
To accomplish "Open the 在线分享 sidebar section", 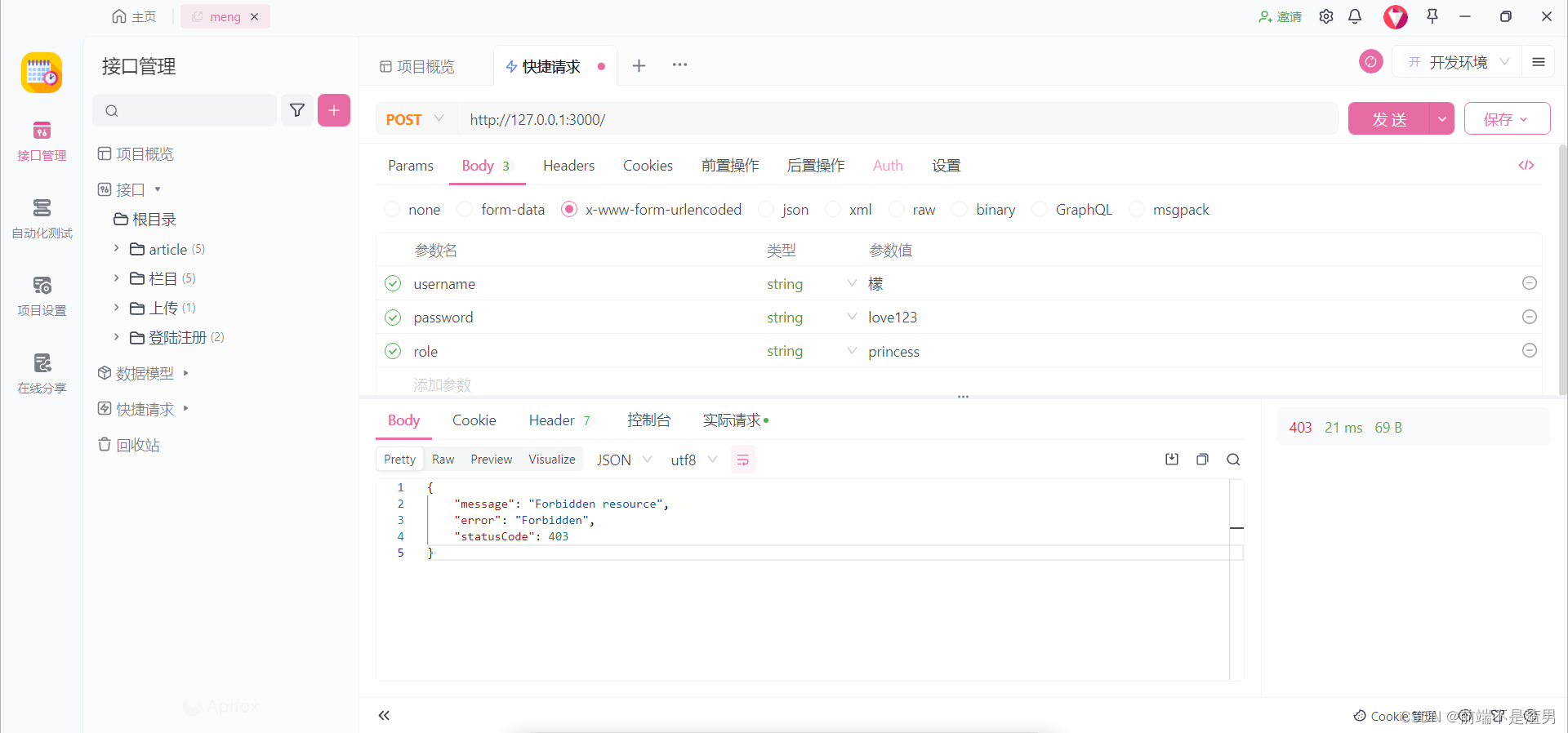I will tap(42, 374).
